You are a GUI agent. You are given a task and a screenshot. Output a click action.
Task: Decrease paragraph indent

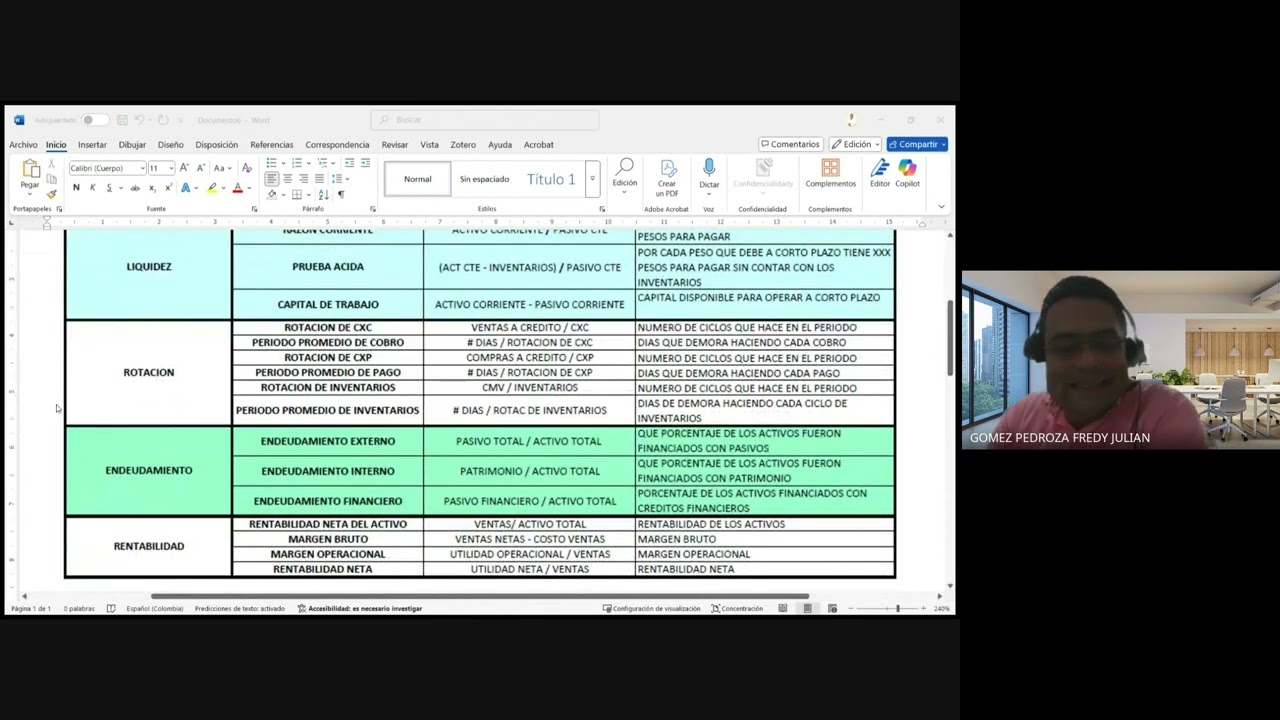click(349, 163)
